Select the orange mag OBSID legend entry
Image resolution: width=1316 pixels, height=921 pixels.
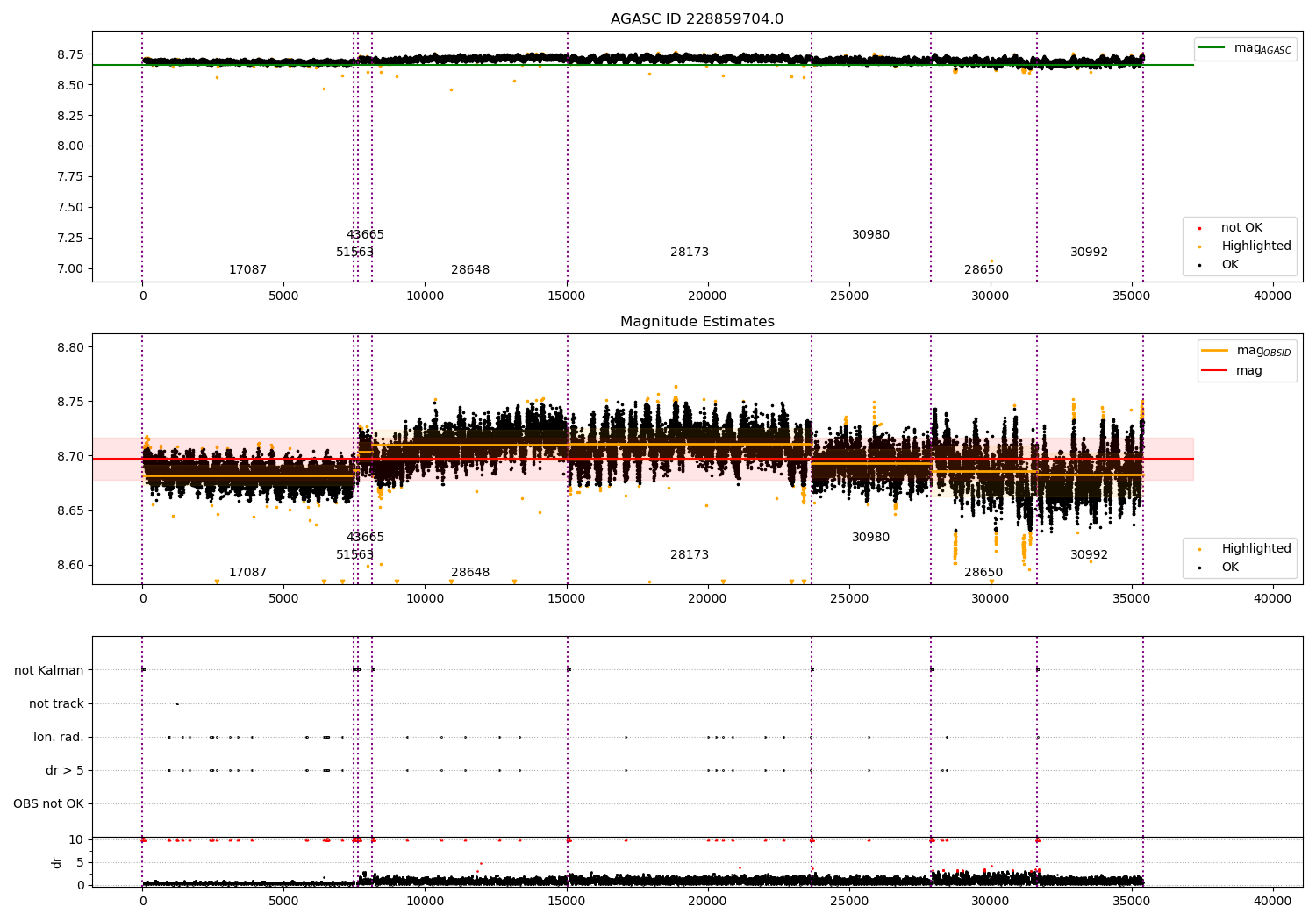tap(1246, 351)
